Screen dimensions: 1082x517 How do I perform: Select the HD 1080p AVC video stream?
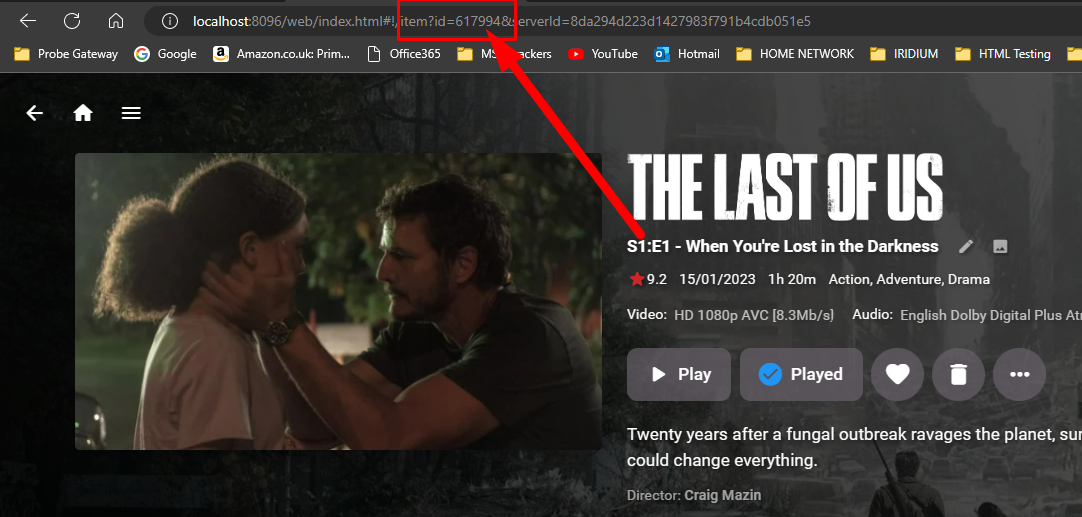pos(754,315)
